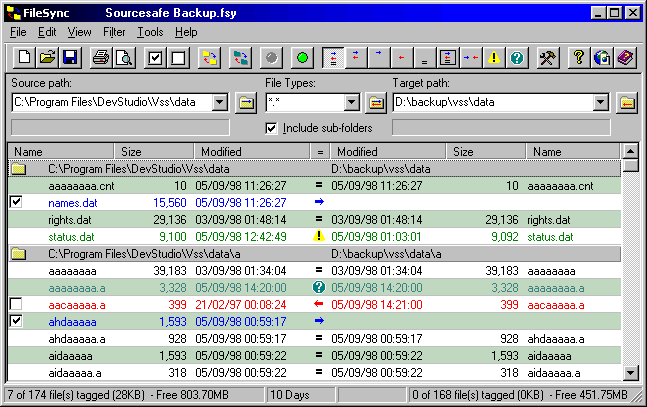
Task: Open print preview with the magnifier page icon
Action: pyautogui.click(x=124, y=58)
